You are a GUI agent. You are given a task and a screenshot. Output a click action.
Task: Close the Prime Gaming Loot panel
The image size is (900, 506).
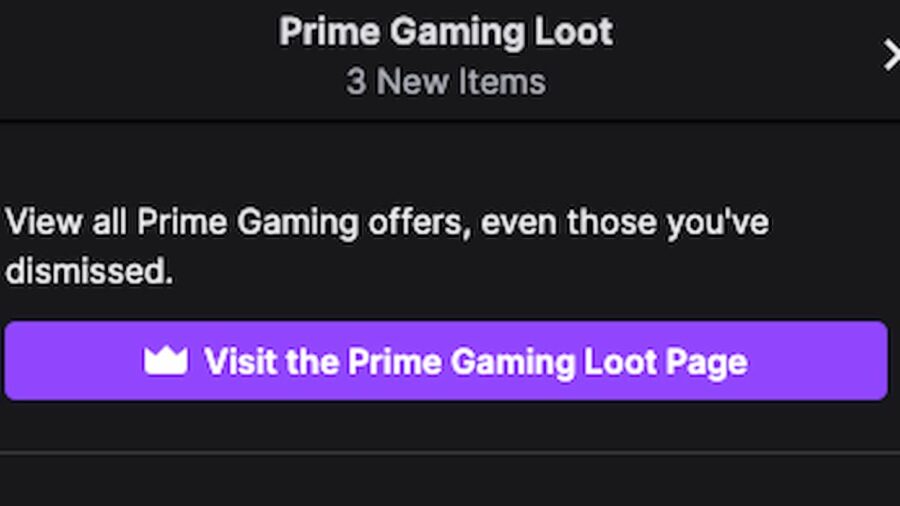(891, 55)
